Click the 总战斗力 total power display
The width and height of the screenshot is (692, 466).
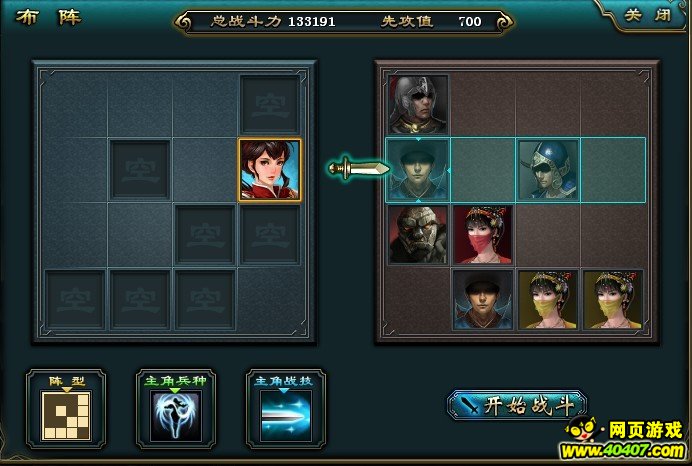273,21
